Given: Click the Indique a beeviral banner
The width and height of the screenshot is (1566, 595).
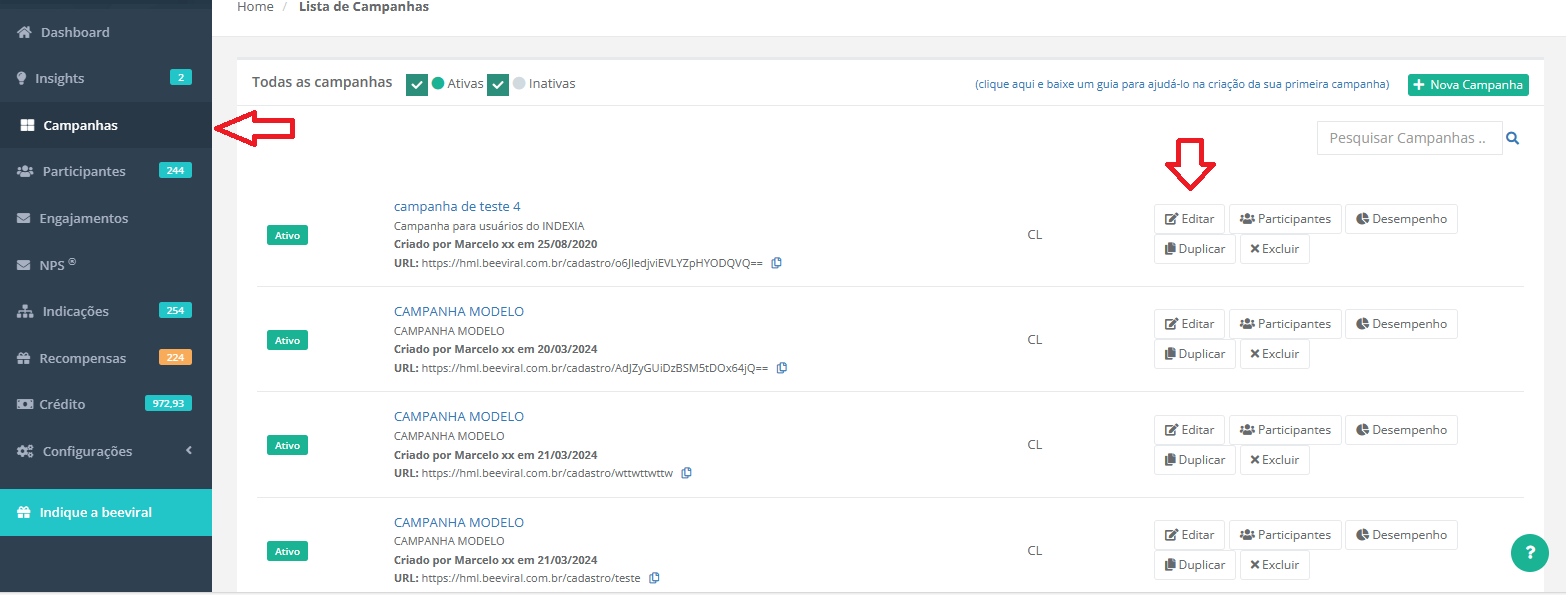Looking at the screenshot, I should 106,512.
